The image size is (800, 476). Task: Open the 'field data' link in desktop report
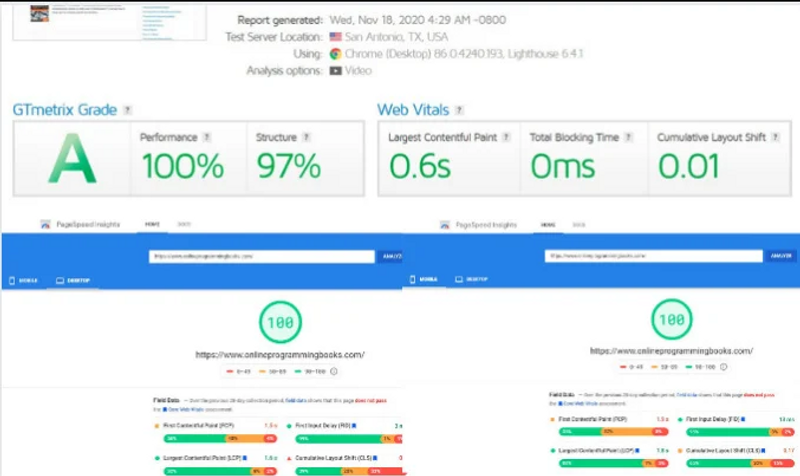point(296,400)
